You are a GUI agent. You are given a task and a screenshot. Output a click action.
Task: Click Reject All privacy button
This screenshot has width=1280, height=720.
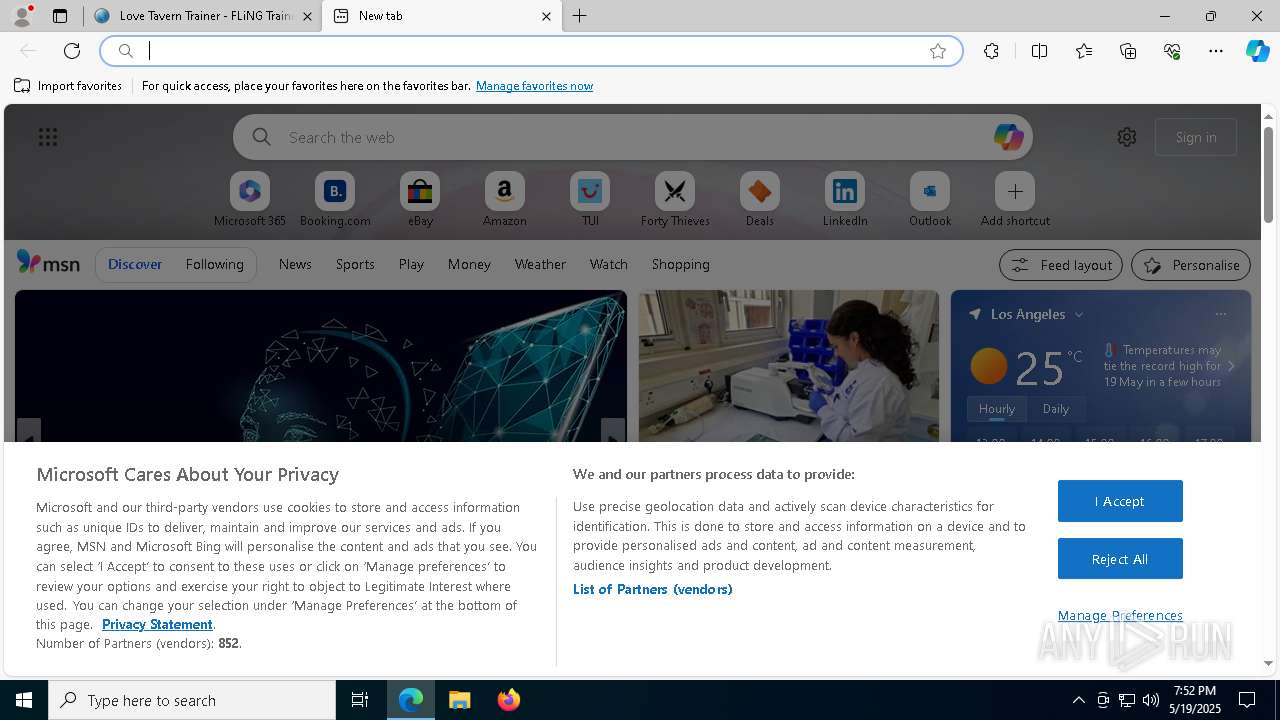click(x=1120, y=559)
